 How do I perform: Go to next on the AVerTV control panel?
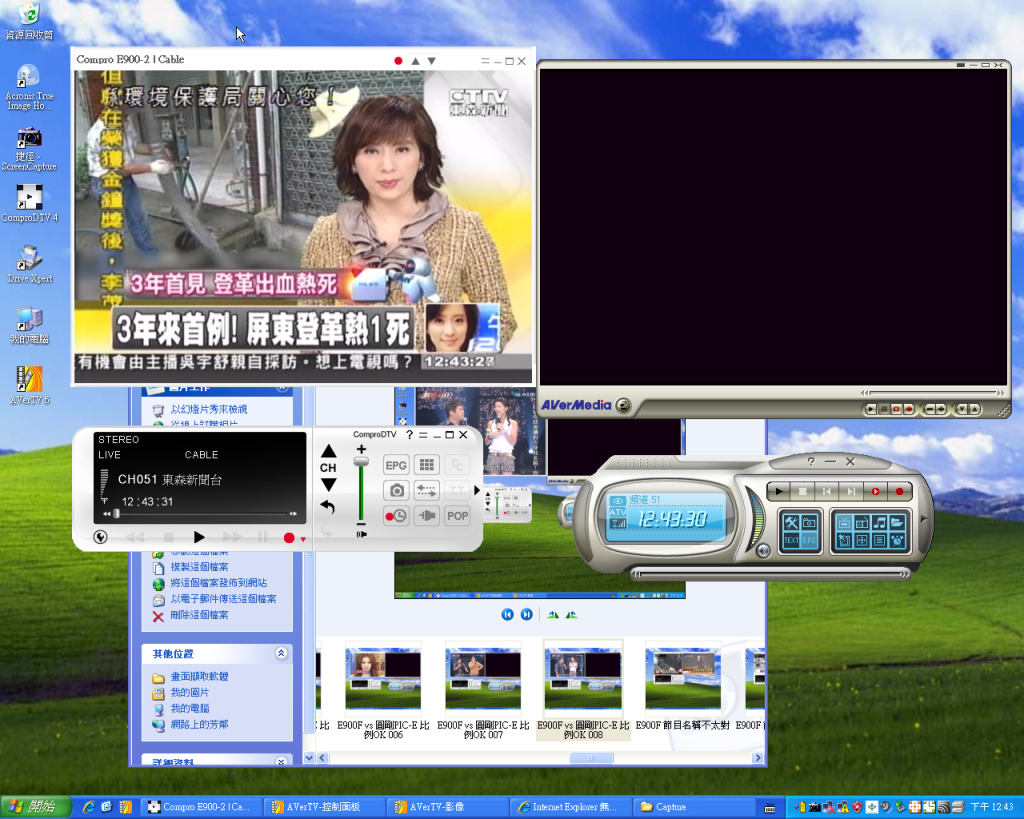coord(852,492)
